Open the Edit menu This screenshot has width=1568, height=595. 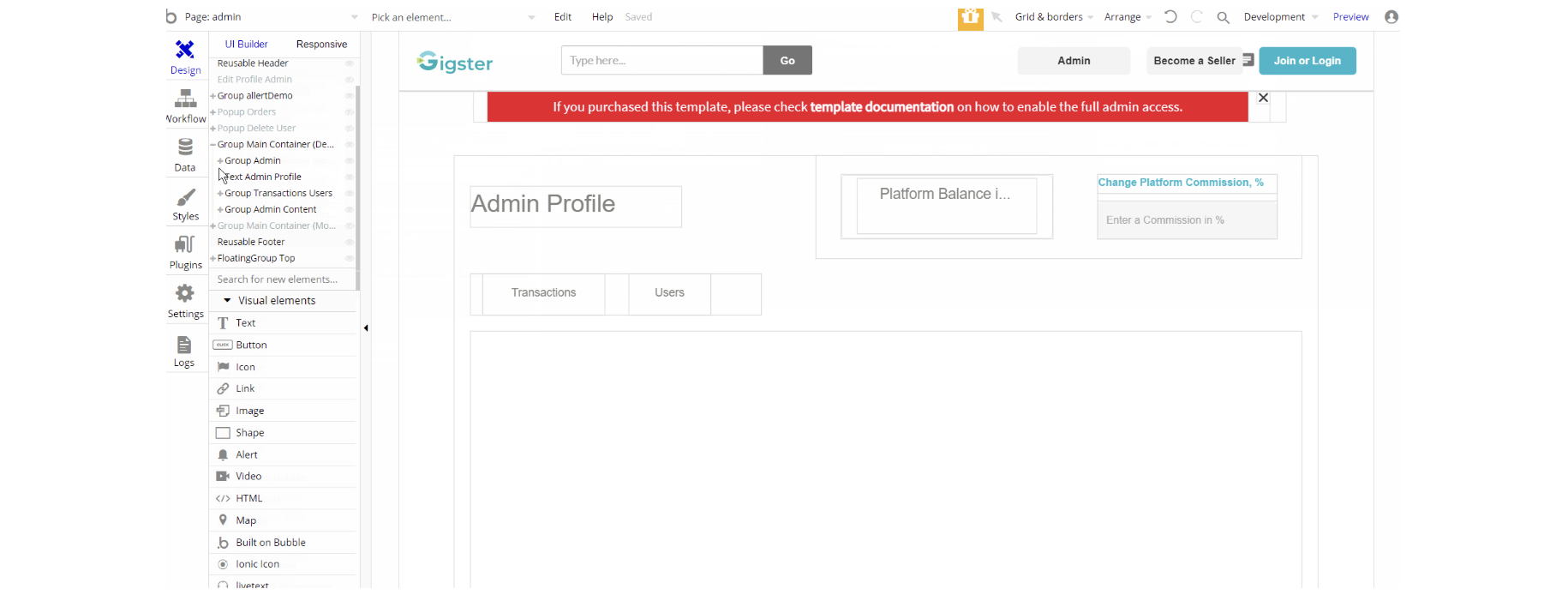click(x=563, y=17)
